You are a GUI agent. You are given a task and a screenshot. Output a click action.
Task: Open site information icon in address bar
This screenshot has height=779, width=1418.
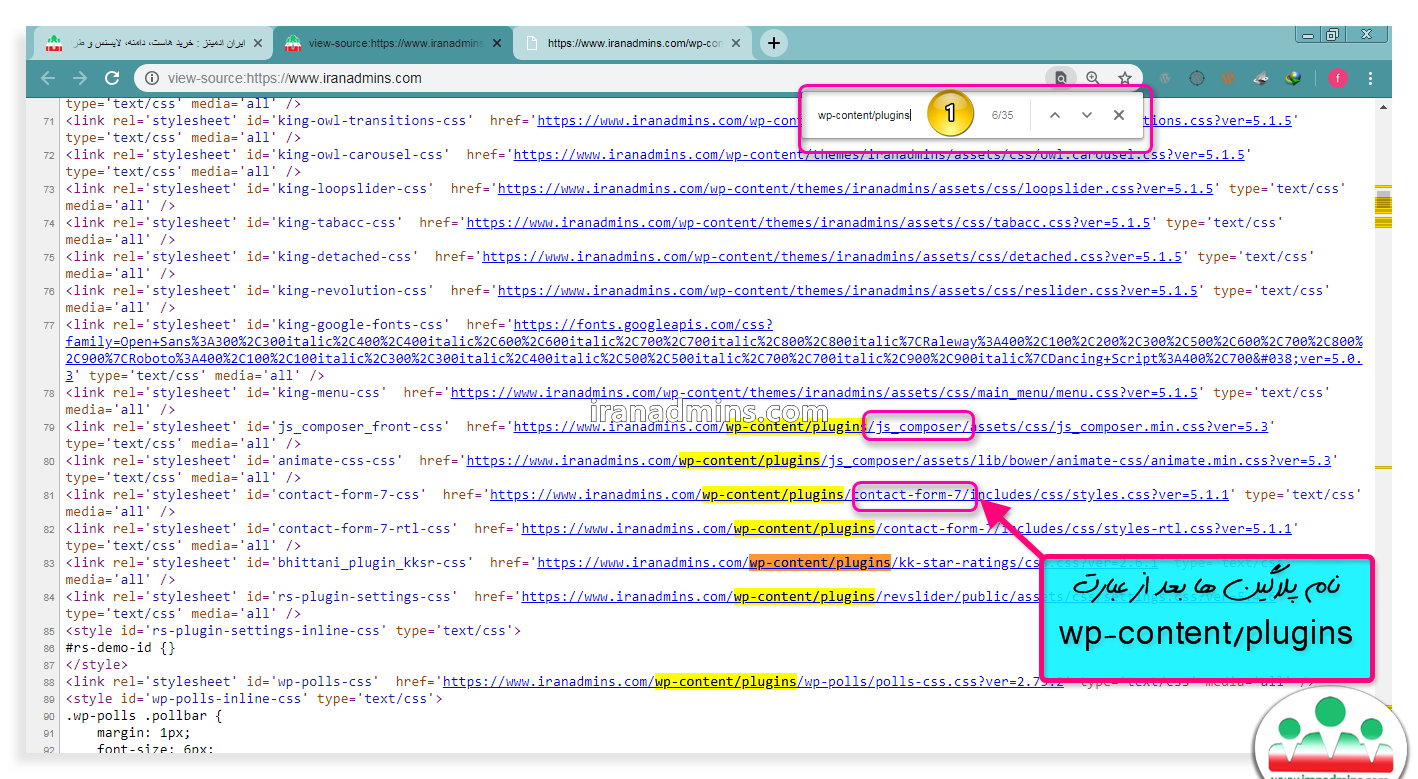coord(151,78)
